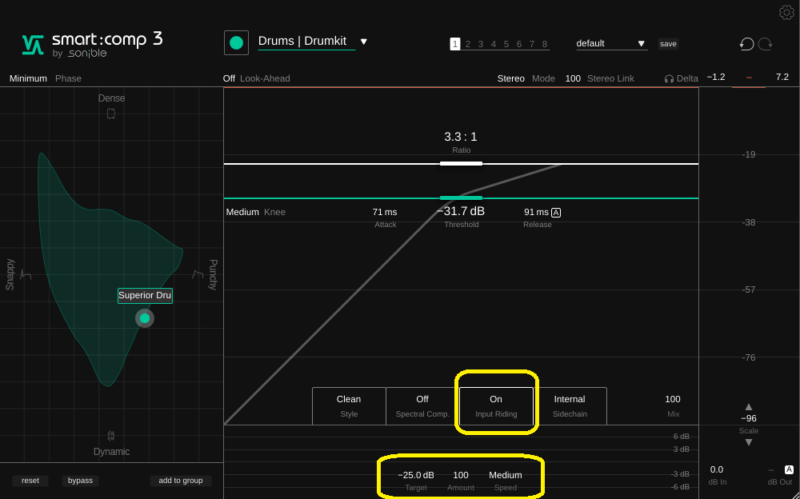The height and width of the screenshot is (499, 800).
Task: Click the Ratio slider handle
Action: tap(461, 163)
